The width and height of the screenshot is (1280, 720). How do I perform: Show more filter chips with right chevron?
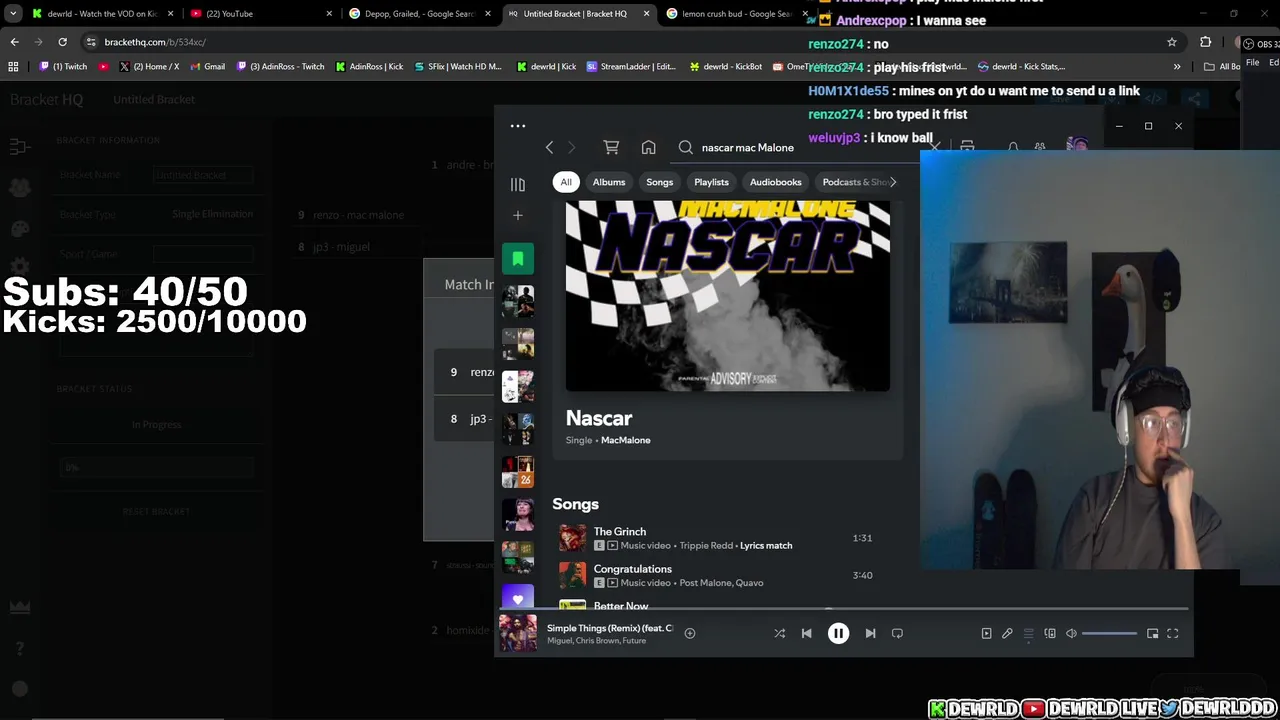892,182
